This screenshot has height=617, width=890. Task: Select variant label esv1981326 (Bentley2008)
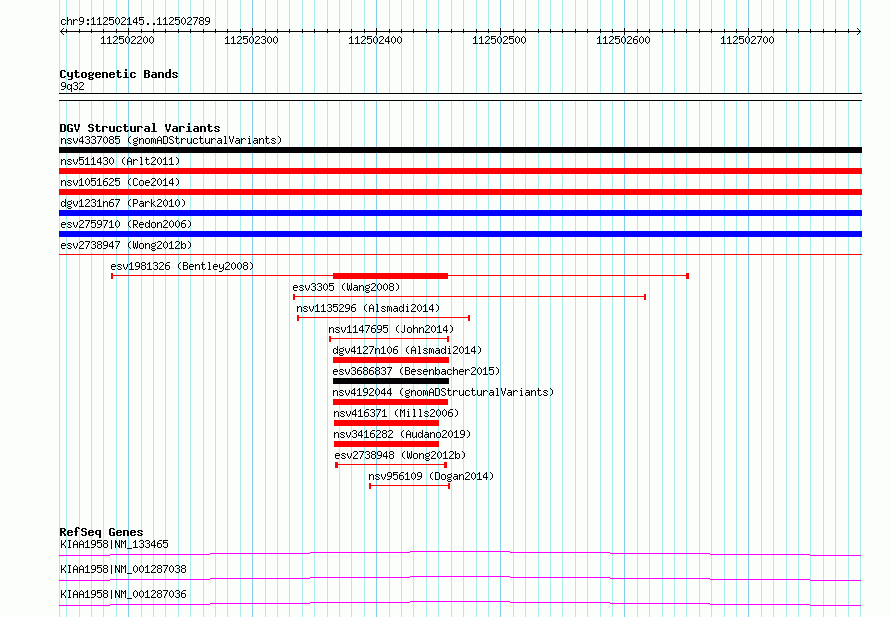182,266
